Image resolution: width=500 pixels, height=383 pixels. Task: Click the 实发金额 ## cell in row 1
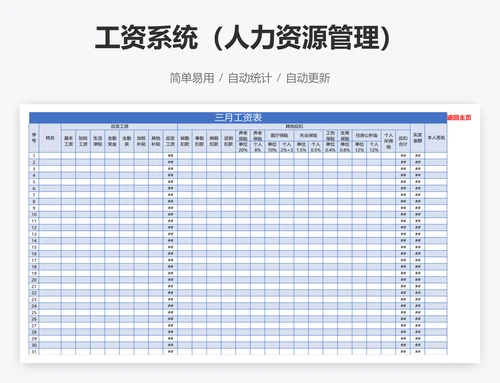point(418,156)
